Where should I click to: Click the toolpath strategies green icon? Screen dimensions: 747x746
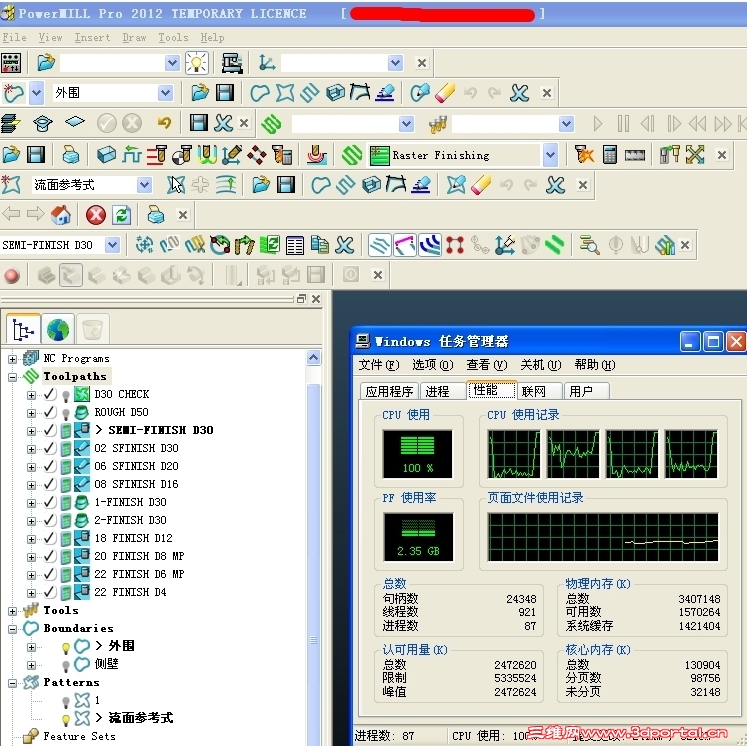(x=352, y=155)
